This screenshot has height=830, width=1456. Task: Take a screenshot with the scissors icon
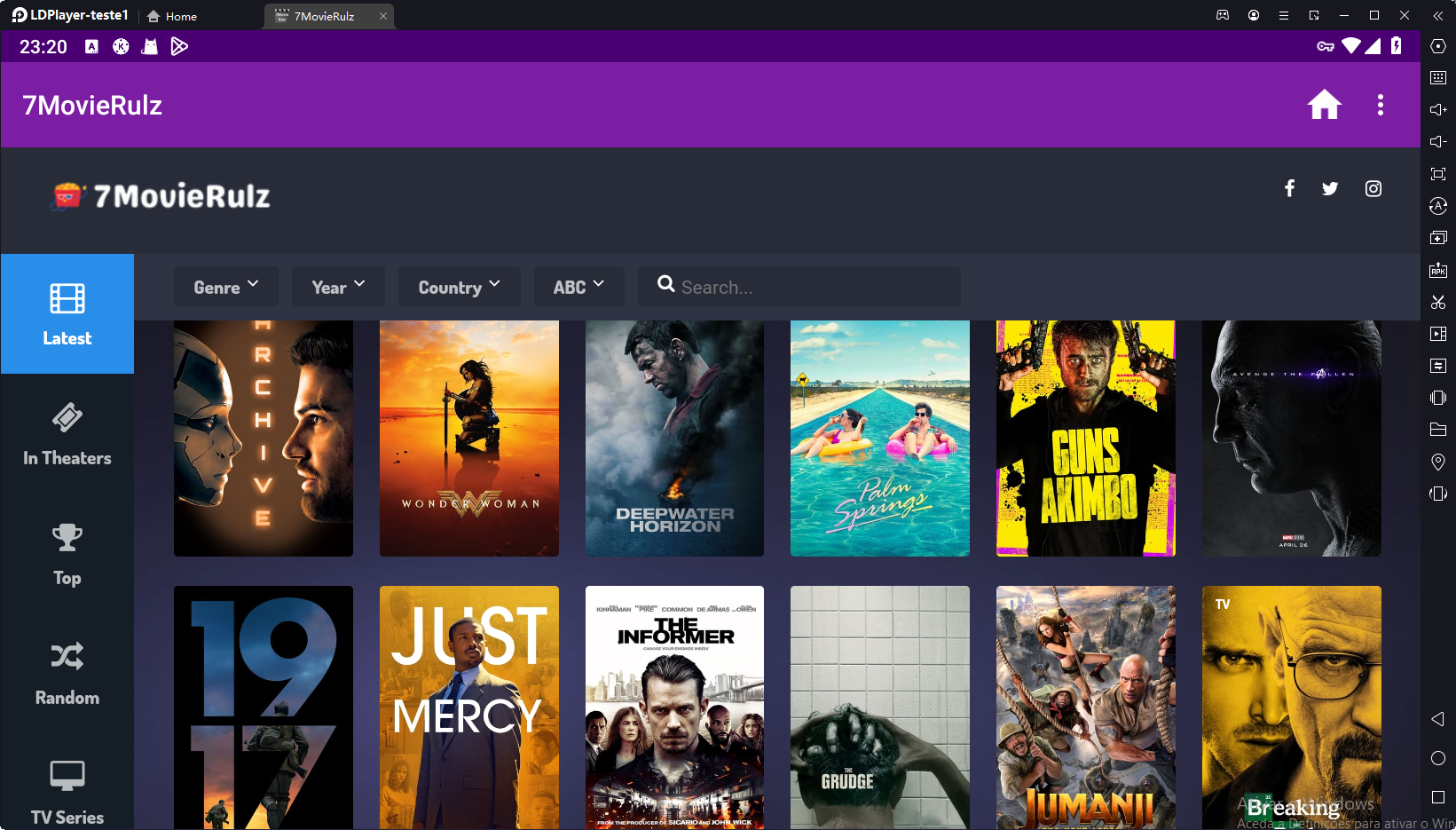[1437, 302]
